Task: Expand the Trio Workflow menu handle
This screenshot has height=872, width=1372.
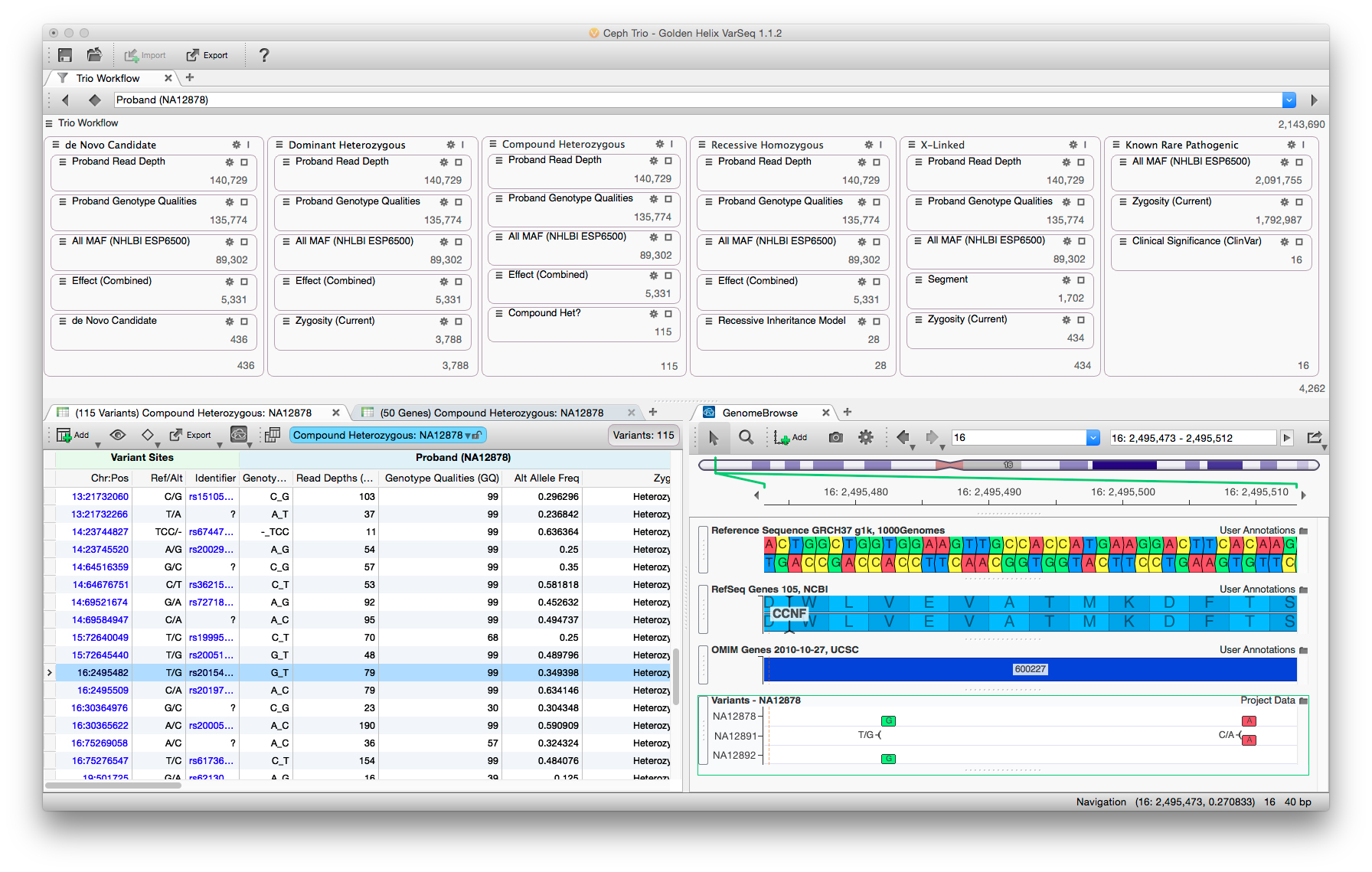Action: [x=50, y=123]
